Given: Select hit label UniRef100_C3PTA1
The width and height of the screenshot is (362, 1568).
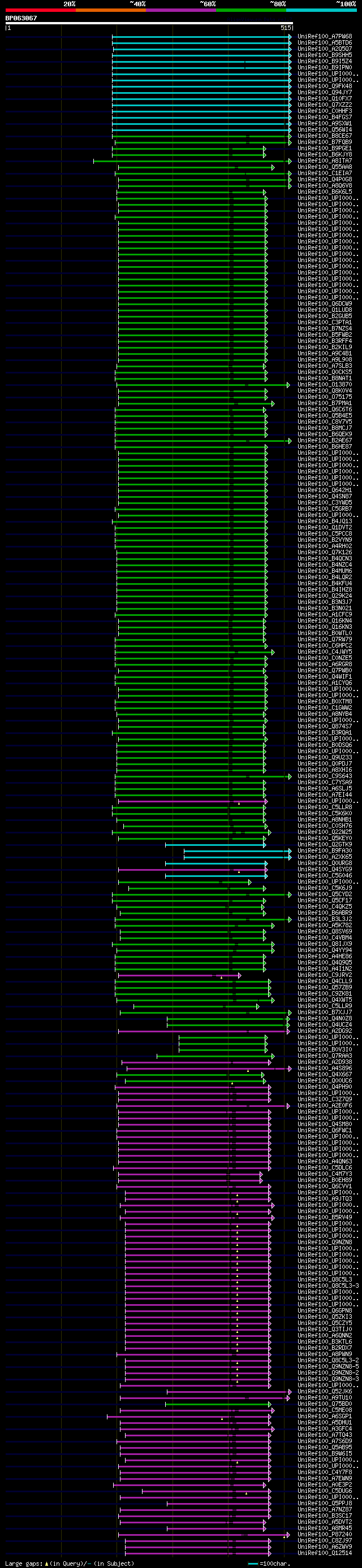Looking at the screenshot, I should [325, 323].
